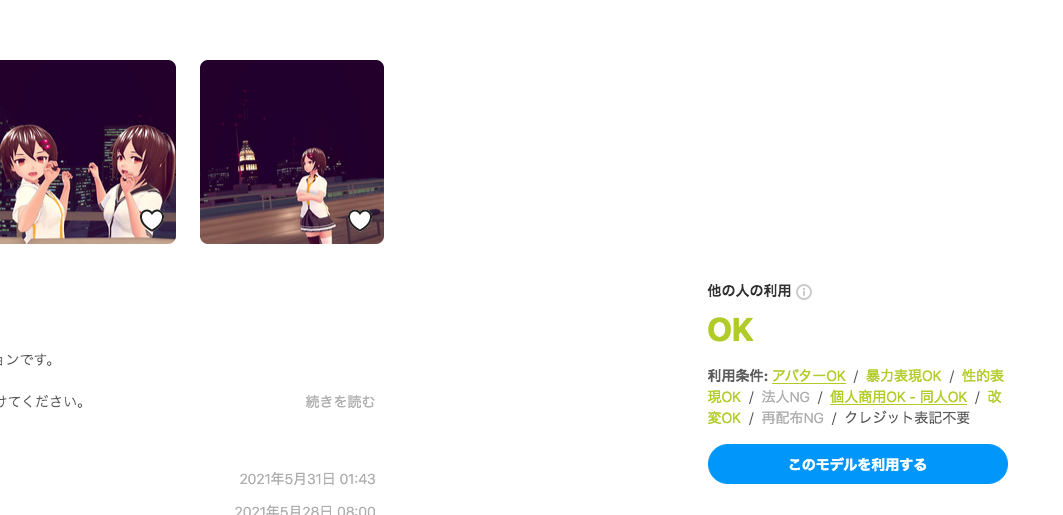Click the large green OK status
This screenshot has height=515, width=1063.
[730, 331]
